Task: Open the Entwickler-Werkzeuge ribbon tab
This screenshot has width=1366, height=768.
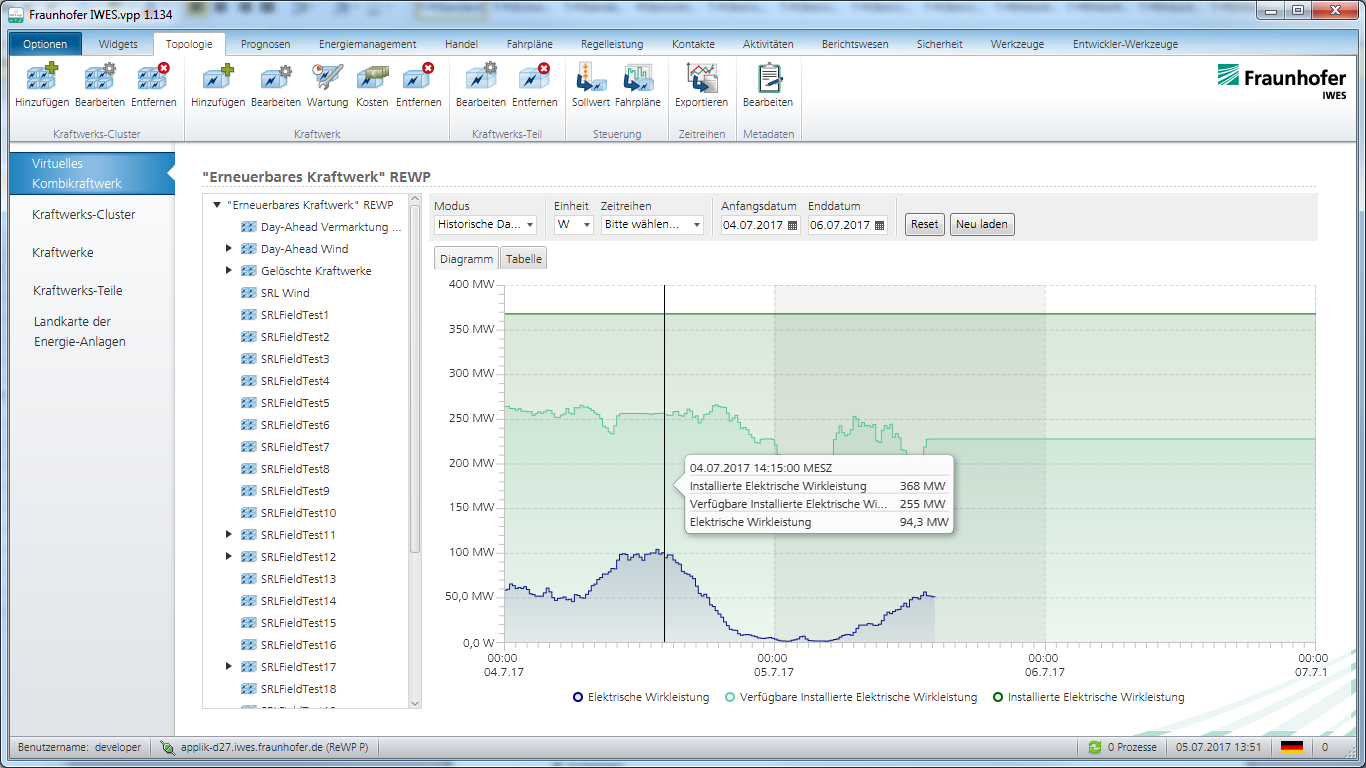Action: pos(1126,44)
